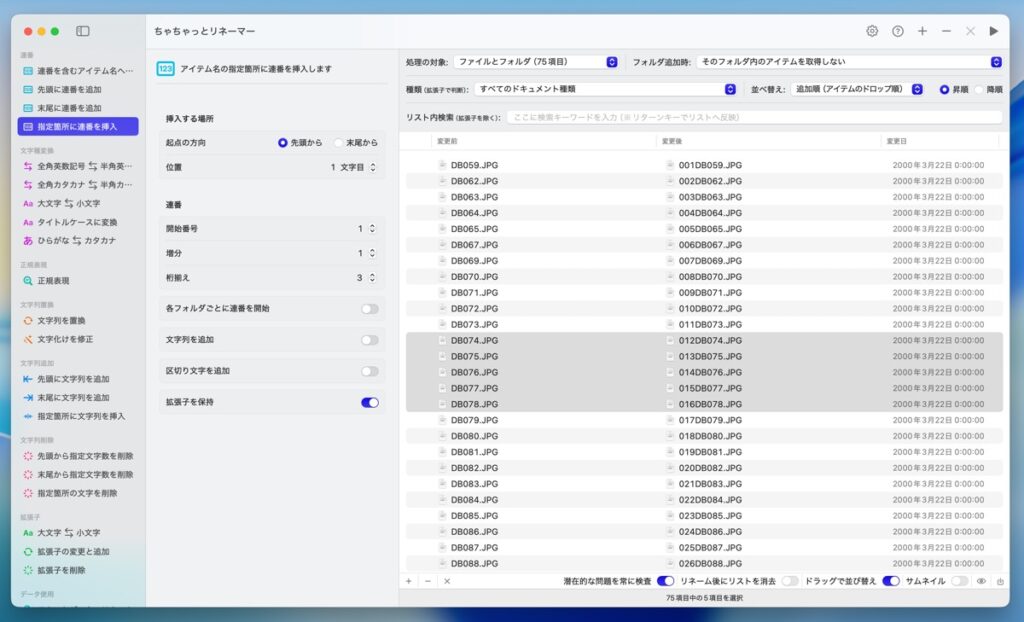This screenshot has height=622, width=1024.
Task: Click the plus icon in top toolbar
Action: (x=922, y=31)
